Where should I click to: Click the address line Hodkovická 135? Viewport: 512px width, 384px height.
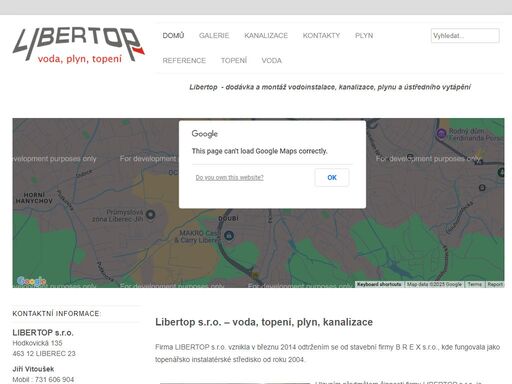coord(37,343)
